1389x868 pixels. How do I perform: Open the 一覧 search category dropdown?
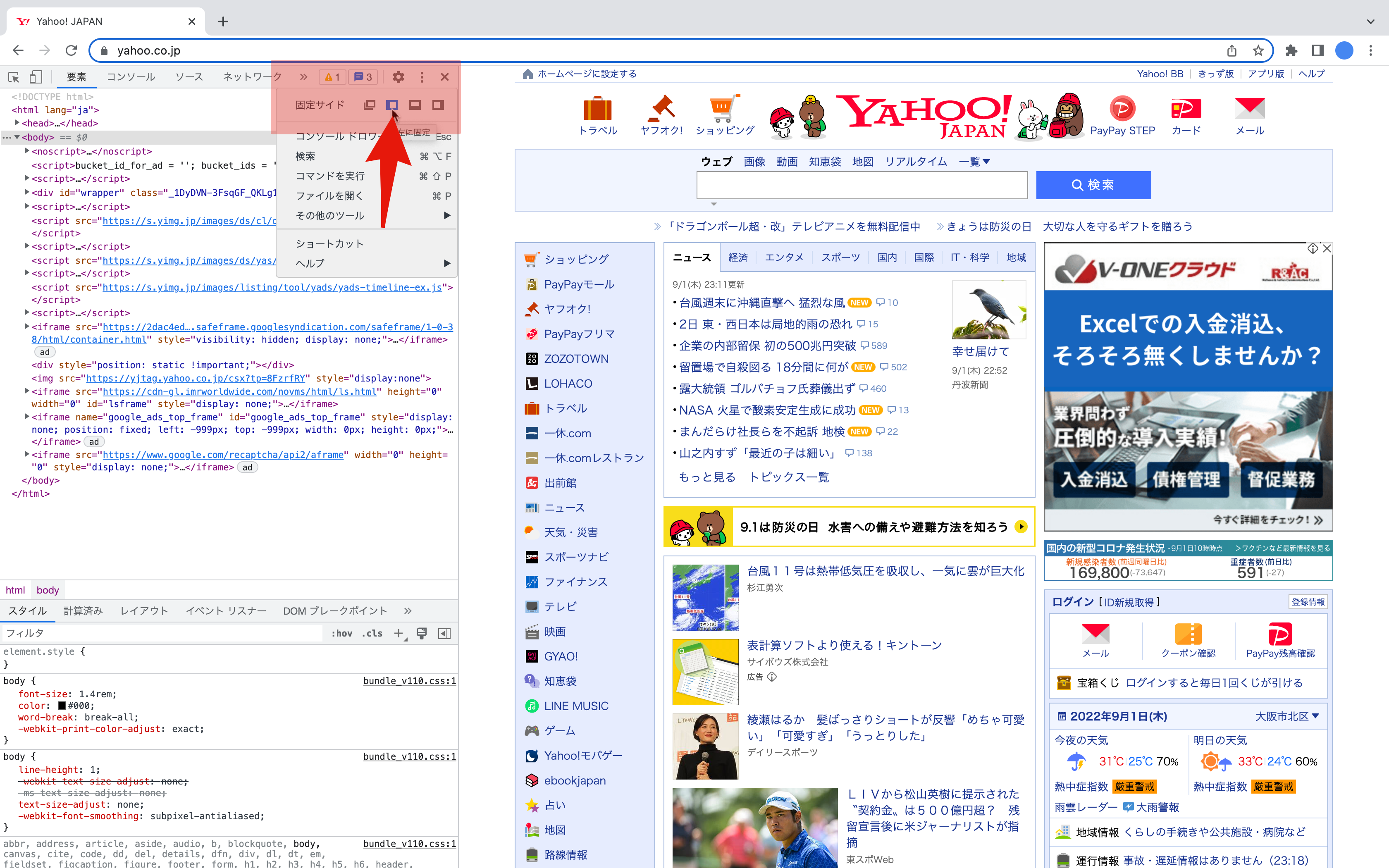tap(974, 162)
